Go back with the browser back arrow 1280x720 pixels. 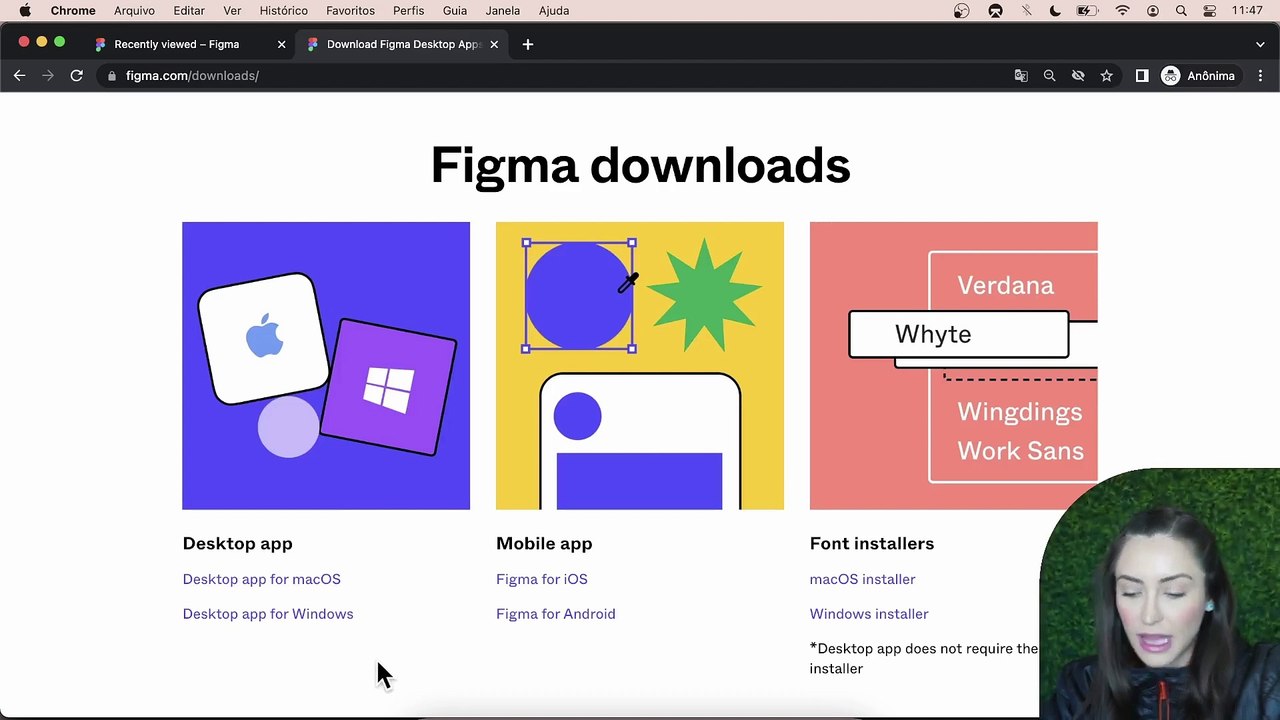(x=19, y=76)
